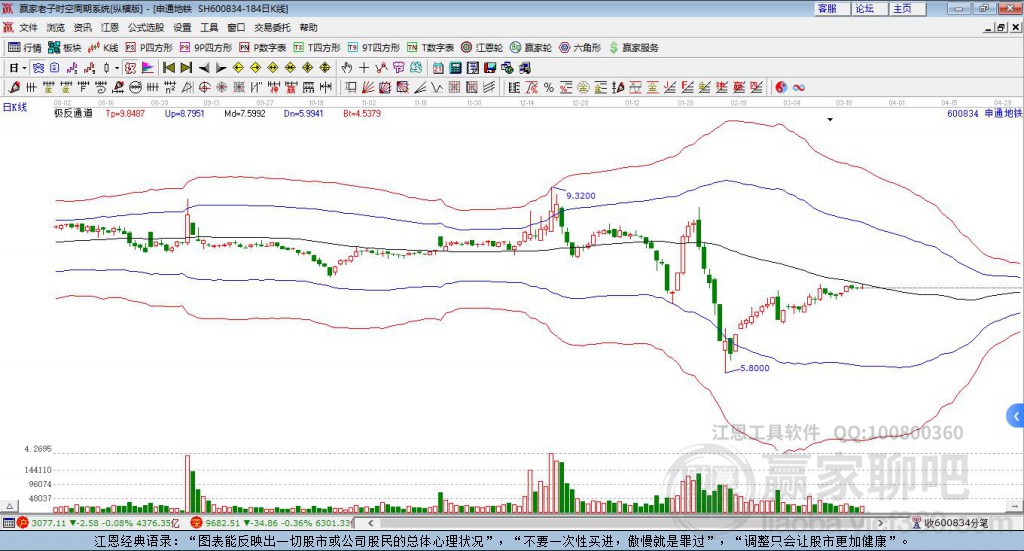Click the Up=8.7951 indicator value
This screenshot has height=551, width=1024.
(x=185, y=114)
